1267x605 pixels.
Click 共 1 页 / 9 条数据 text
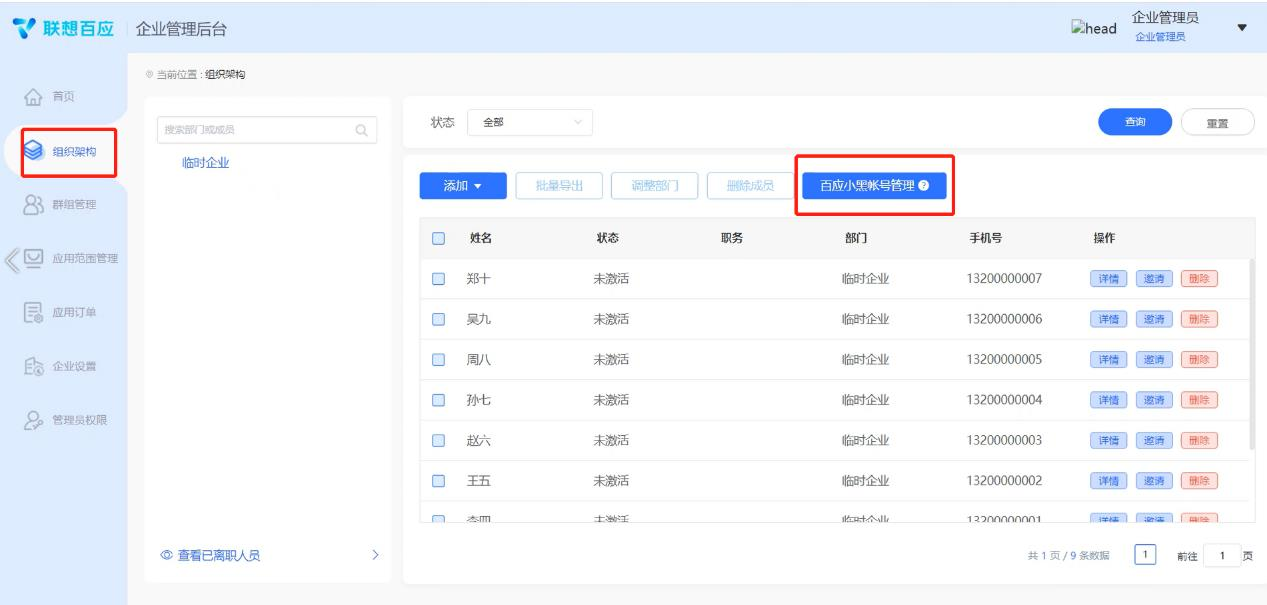(1068, 556)
